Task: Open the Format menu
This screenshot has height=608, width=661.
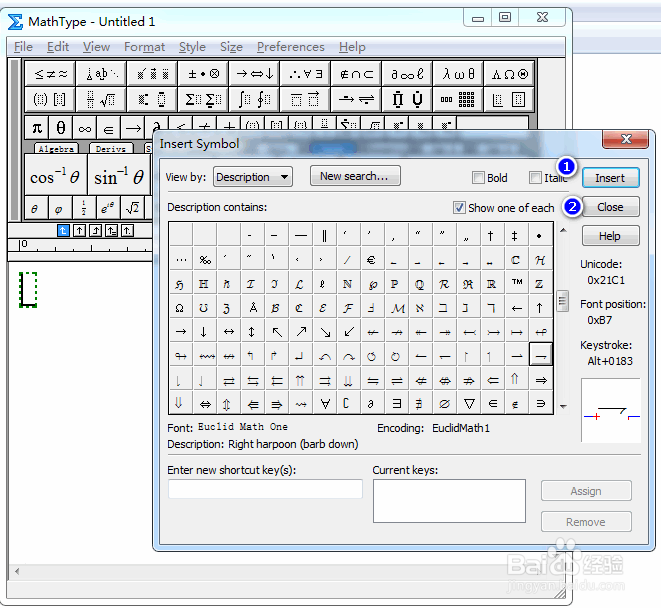Action: (x=144, y=47)
